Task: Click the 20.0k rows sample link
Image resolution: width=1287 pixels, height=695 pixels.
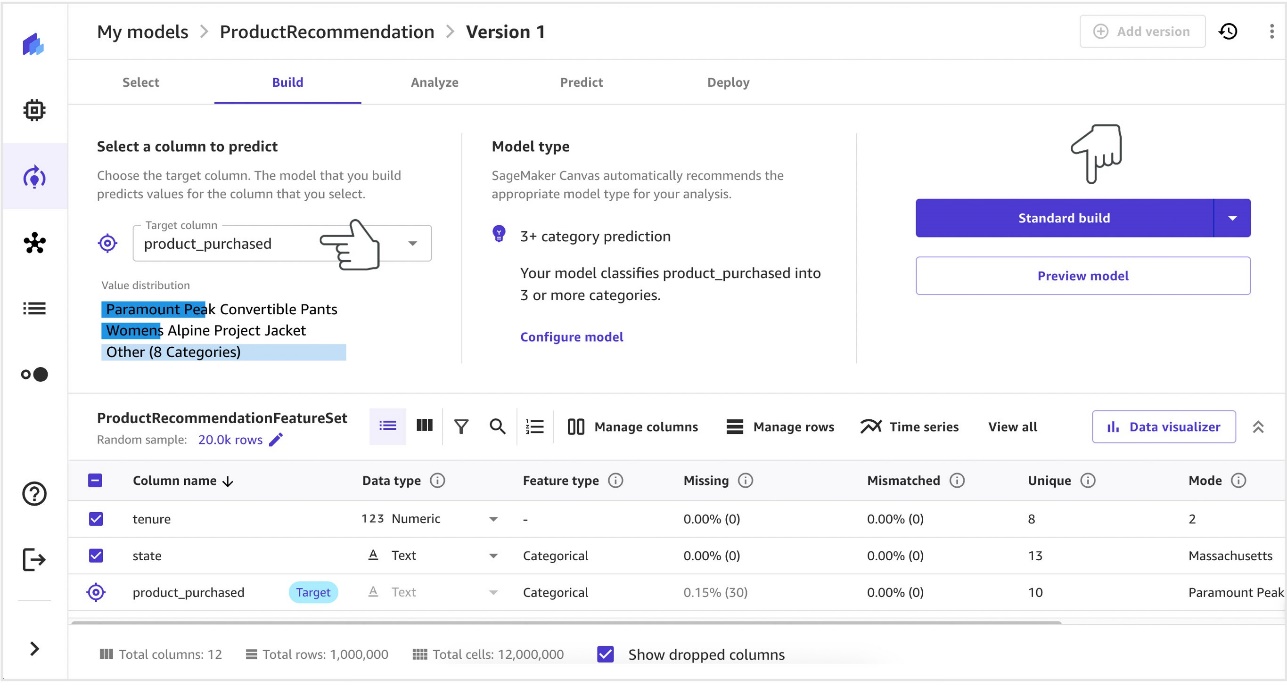Action: (230, 440)
